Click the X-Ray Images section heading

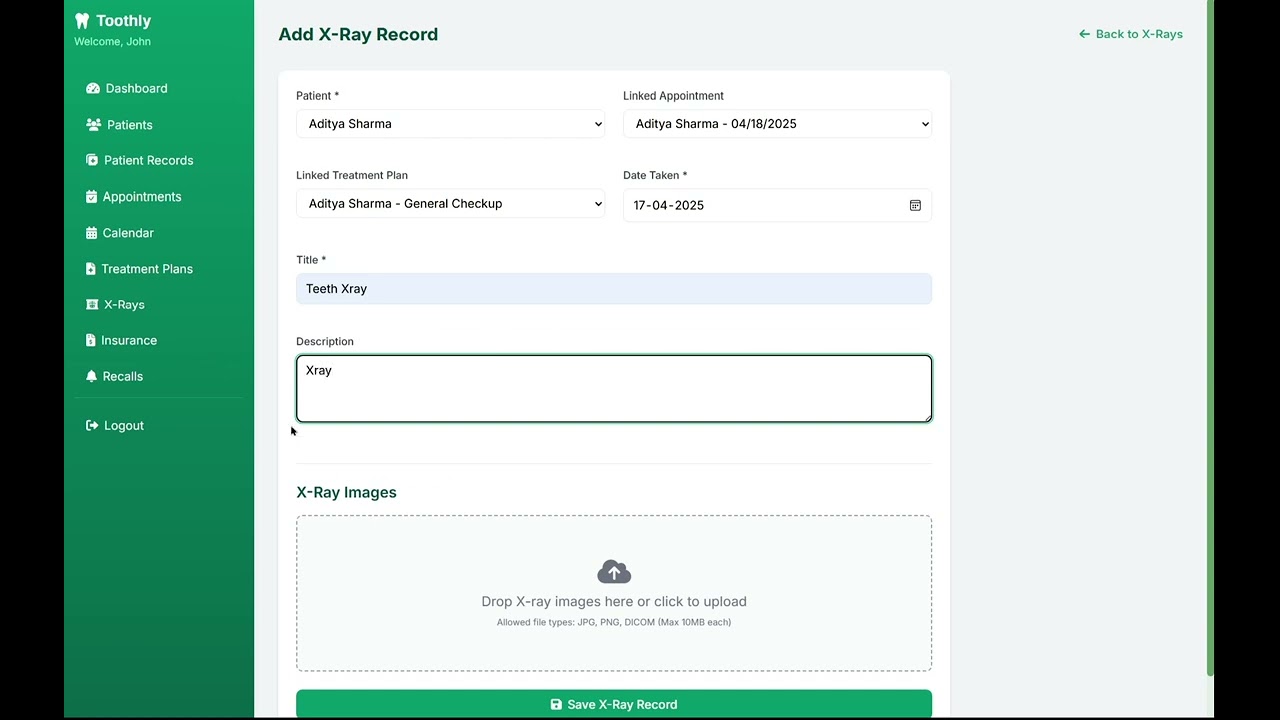pos(346,493)
